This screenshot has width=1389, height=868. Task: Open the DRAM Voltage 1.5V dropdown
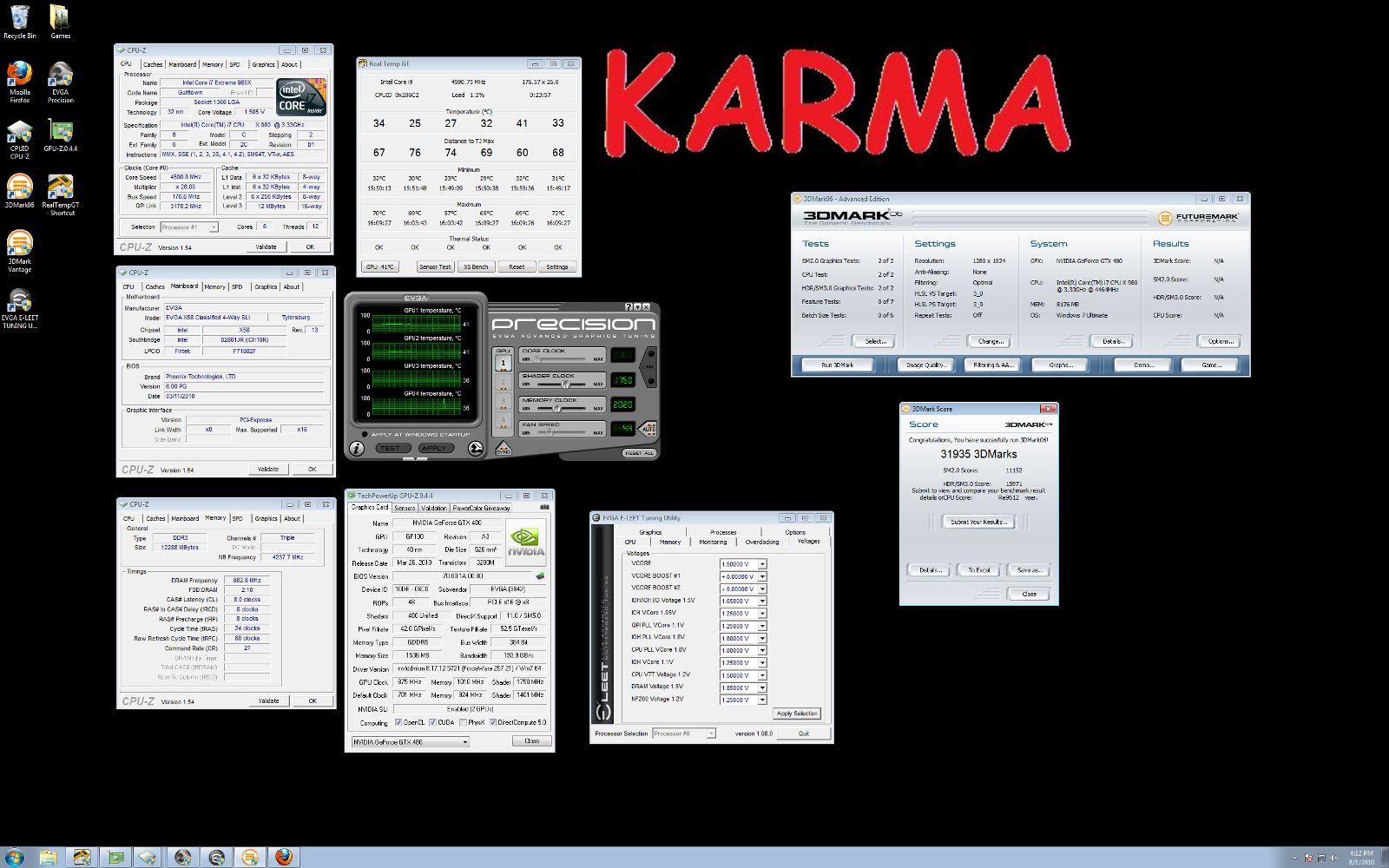click(x=762, y=687)
